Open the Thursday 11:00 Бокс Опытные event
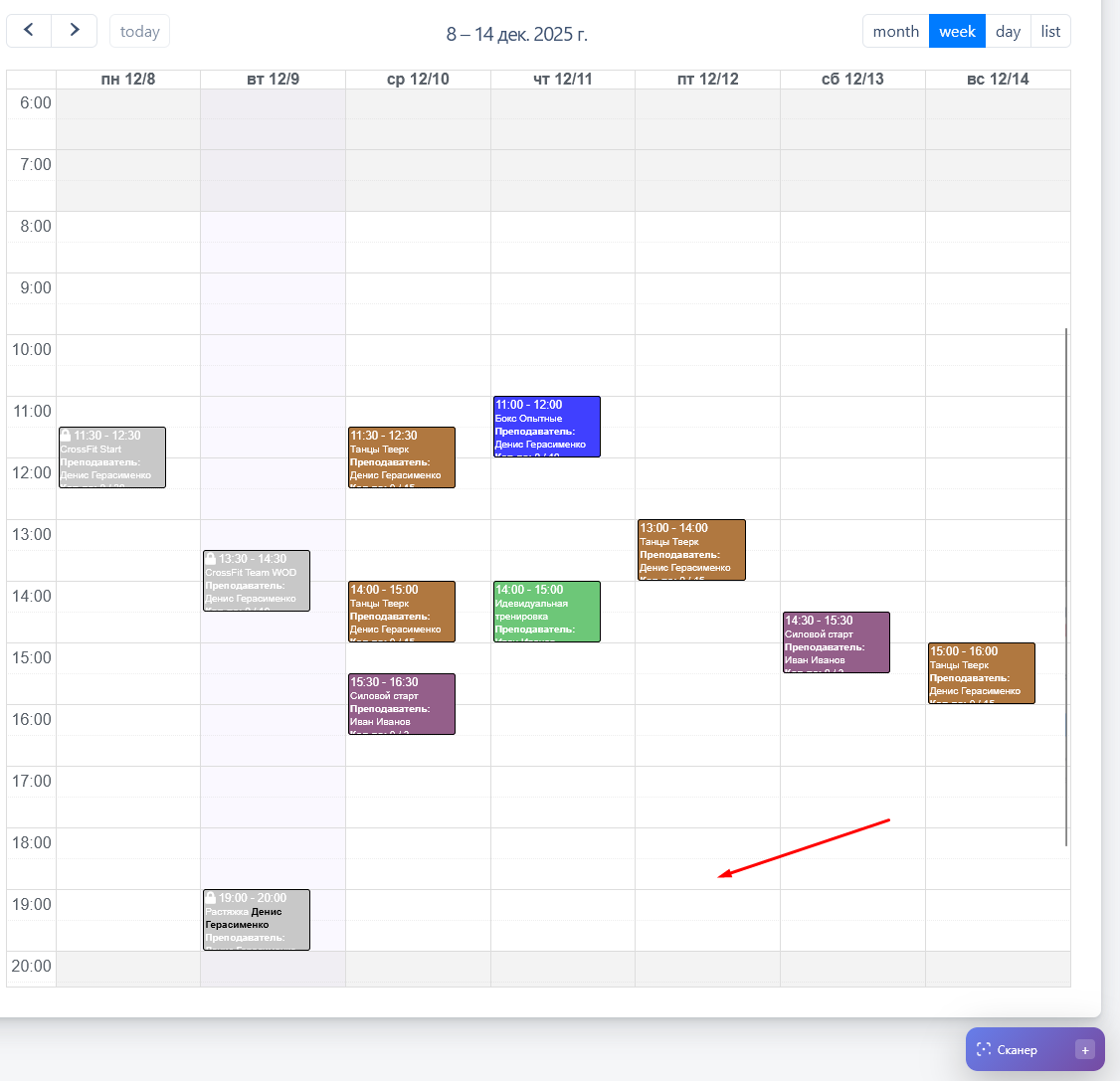 pos(546,426)
